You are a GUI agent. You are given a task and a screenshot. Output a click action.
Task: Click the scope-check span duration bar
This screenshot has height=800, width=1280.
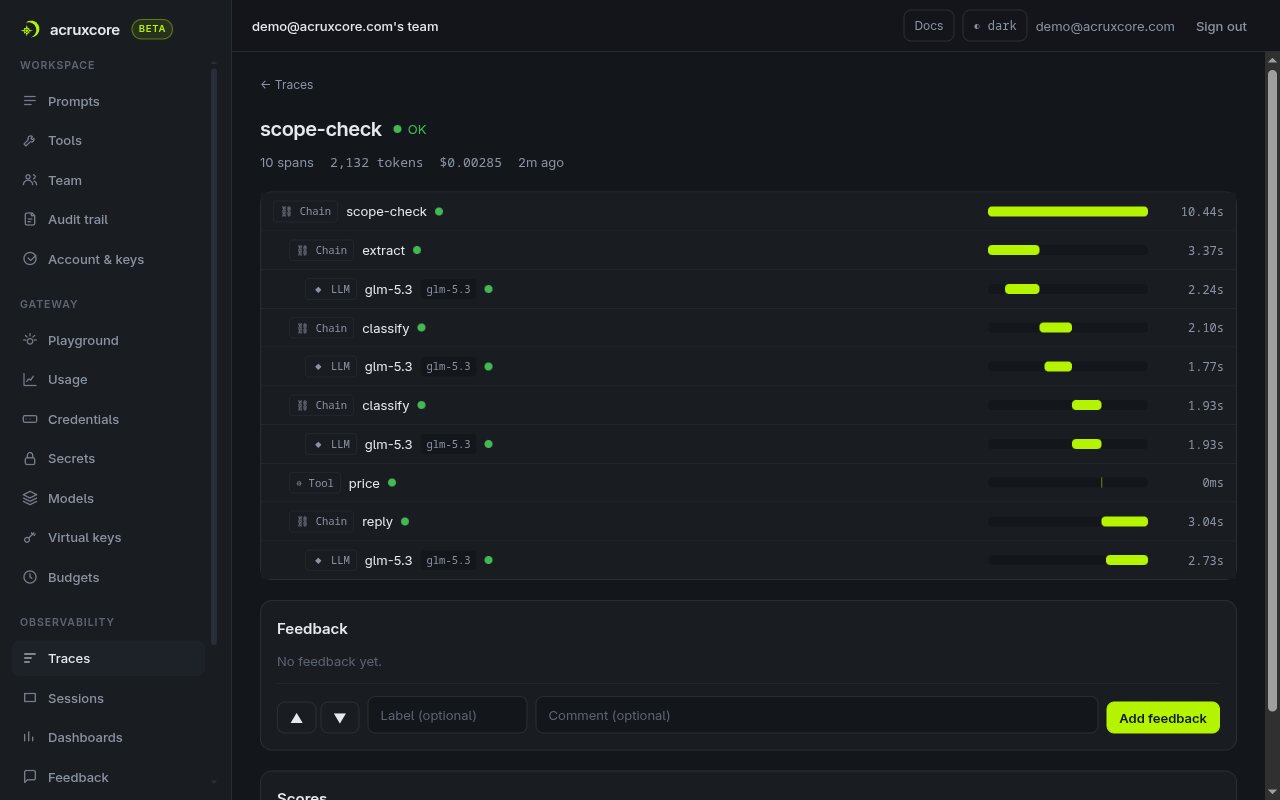1068,212
